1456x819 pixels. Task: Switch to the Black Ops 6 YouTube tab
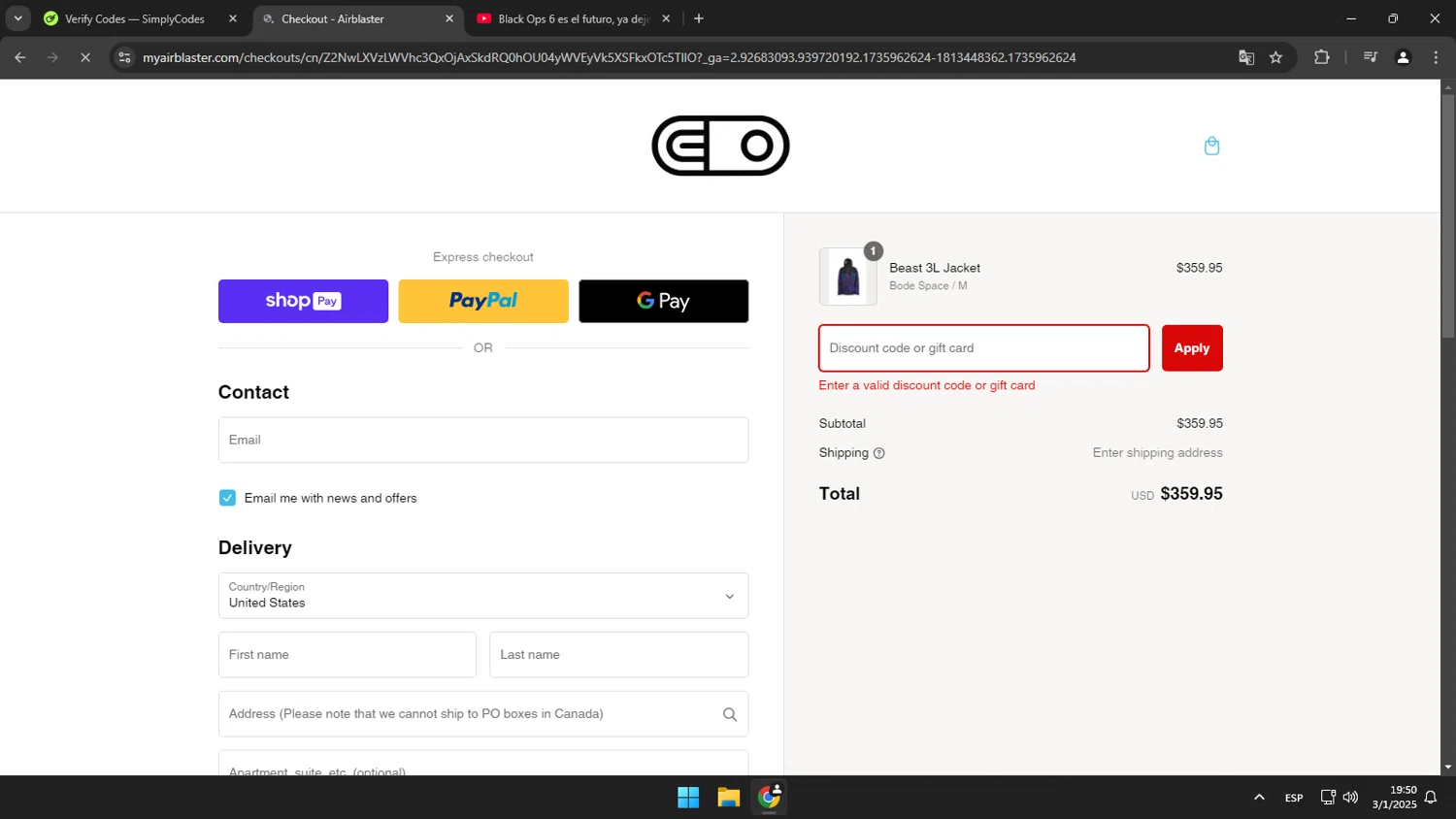pyautogui.click(x=574, y=18)
